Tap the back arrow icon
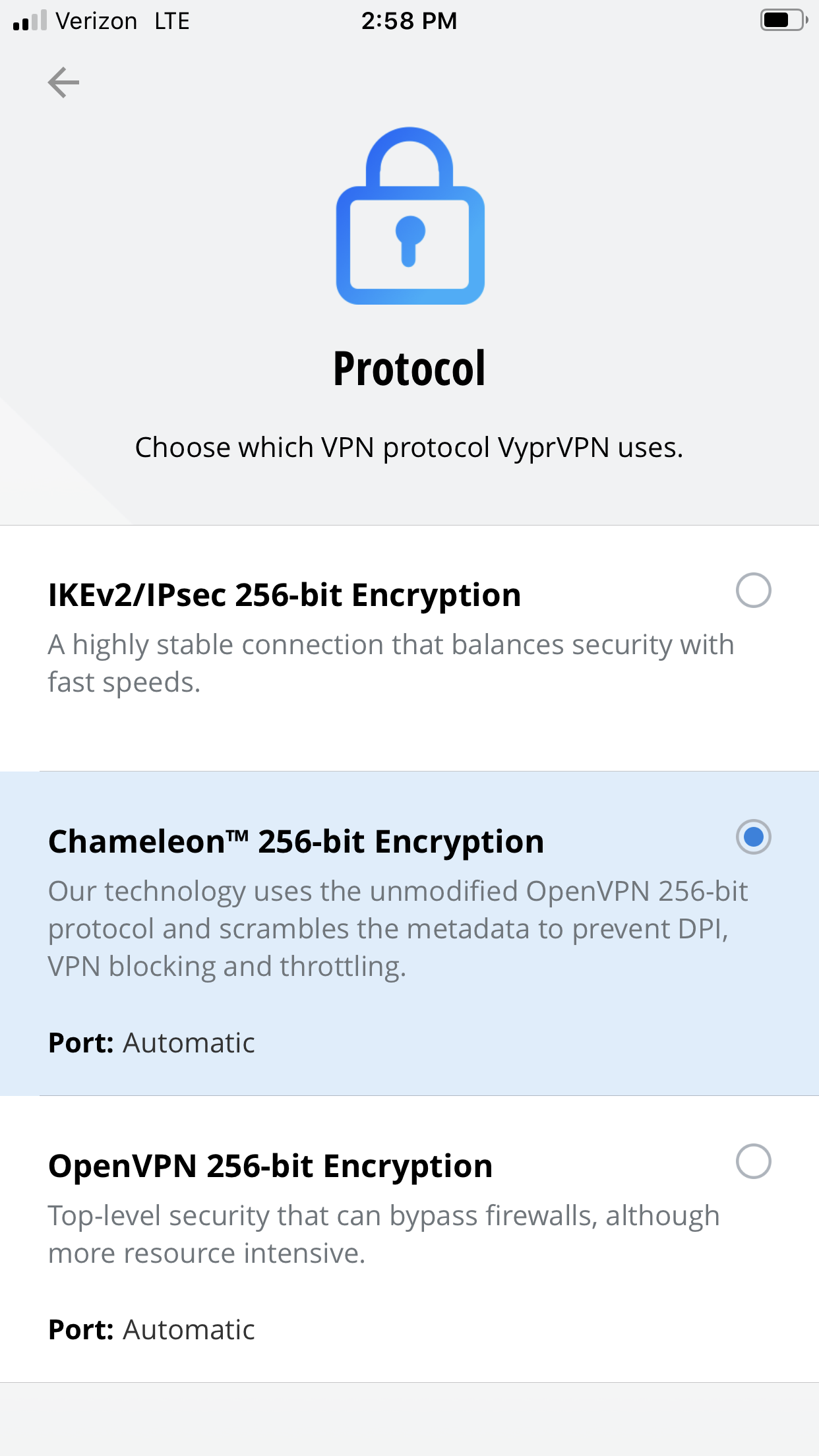Image resolution: width=819 pixels, height=1456 pixels. tap(63, 82)
